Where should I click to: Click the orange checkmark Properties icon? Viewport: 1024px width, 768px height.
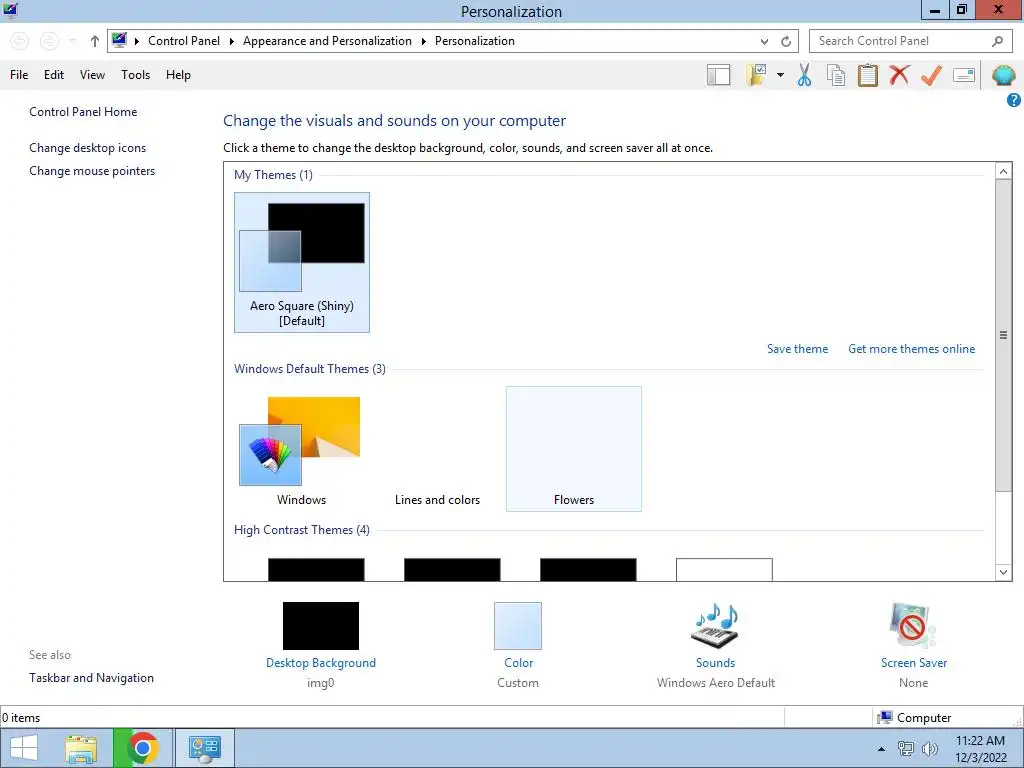(931, 75)
